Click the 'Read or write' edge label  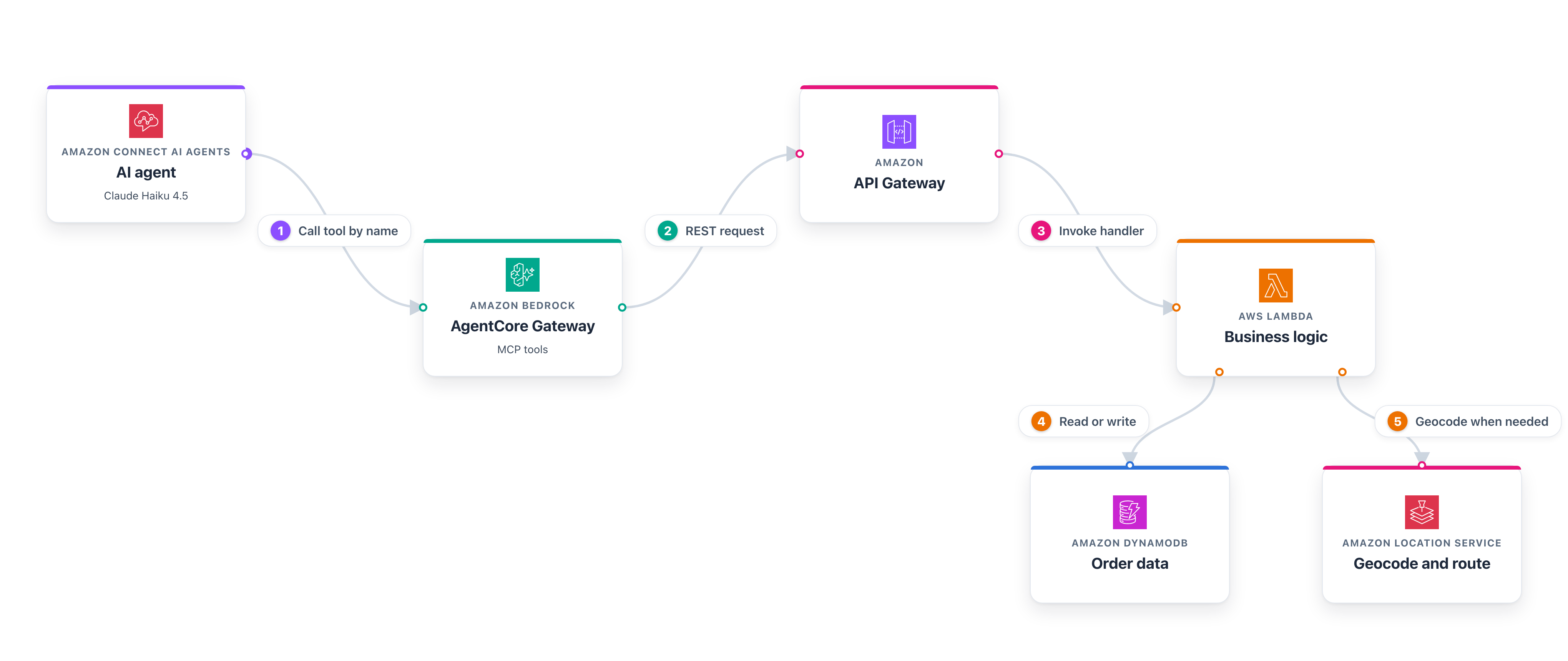point(1084,421)
